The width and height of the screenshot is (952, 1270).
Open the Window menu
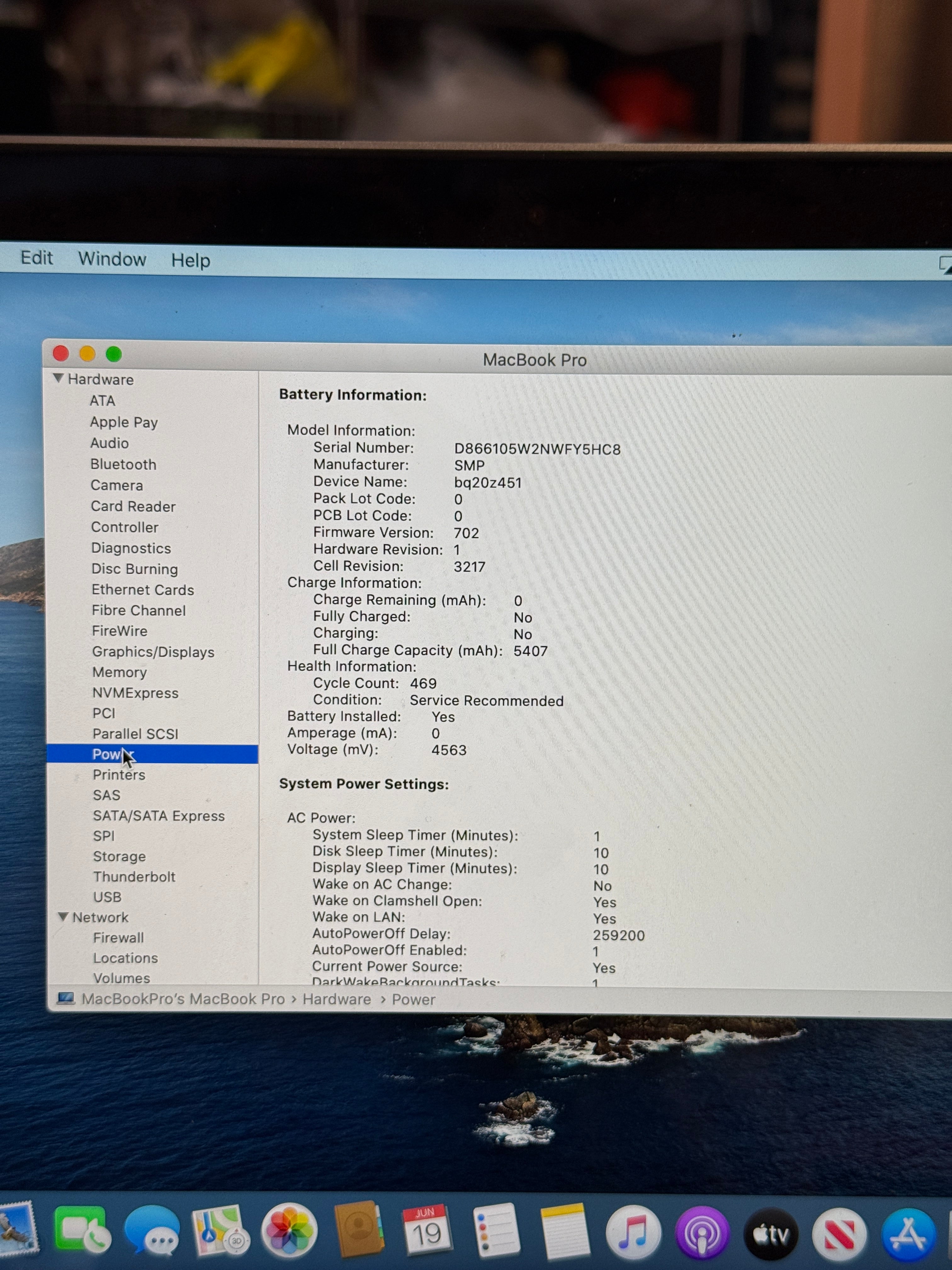[x=112, y=259]
